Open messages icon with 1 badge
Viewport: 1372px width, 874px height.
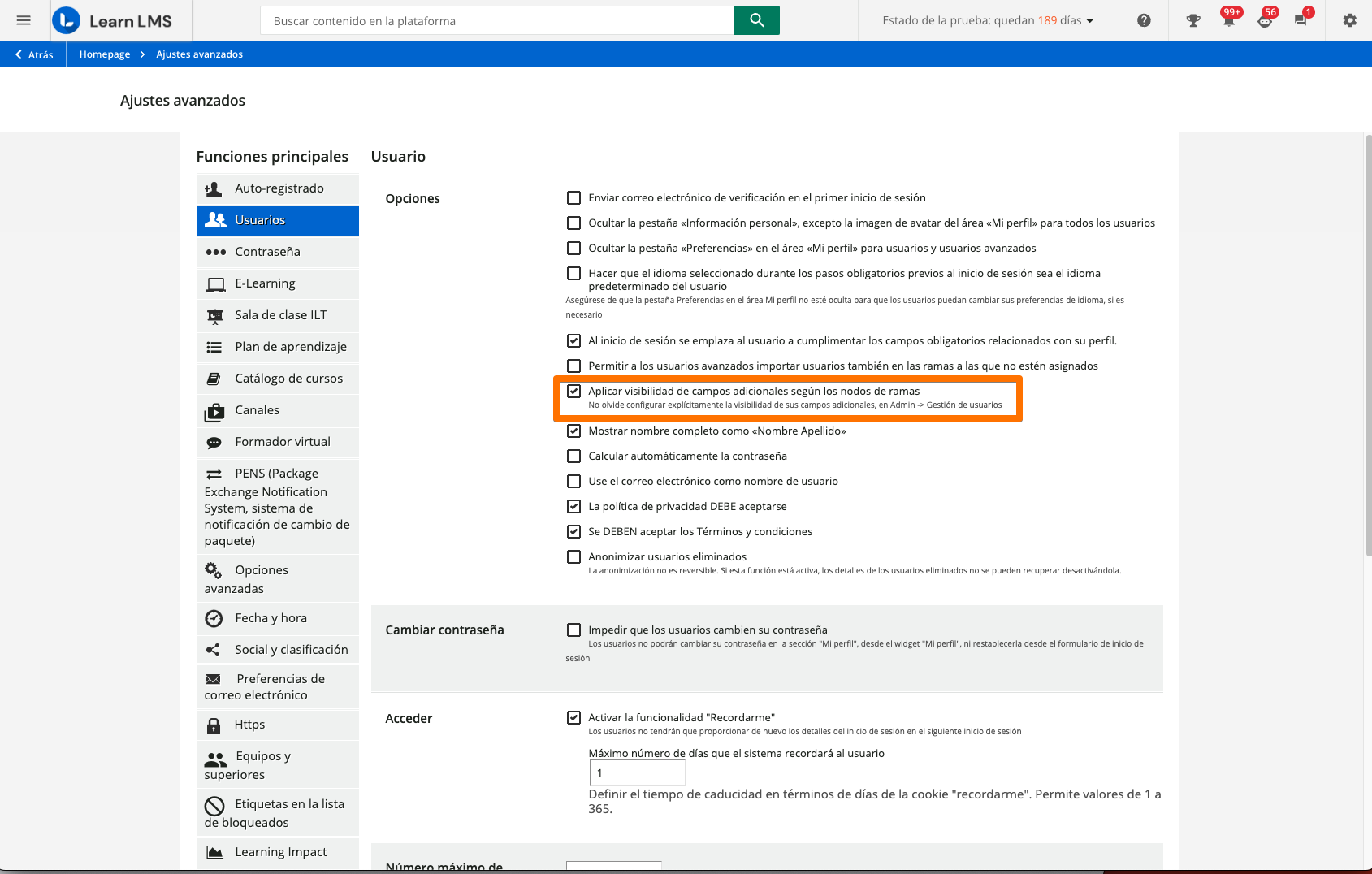coord(1302,19)
